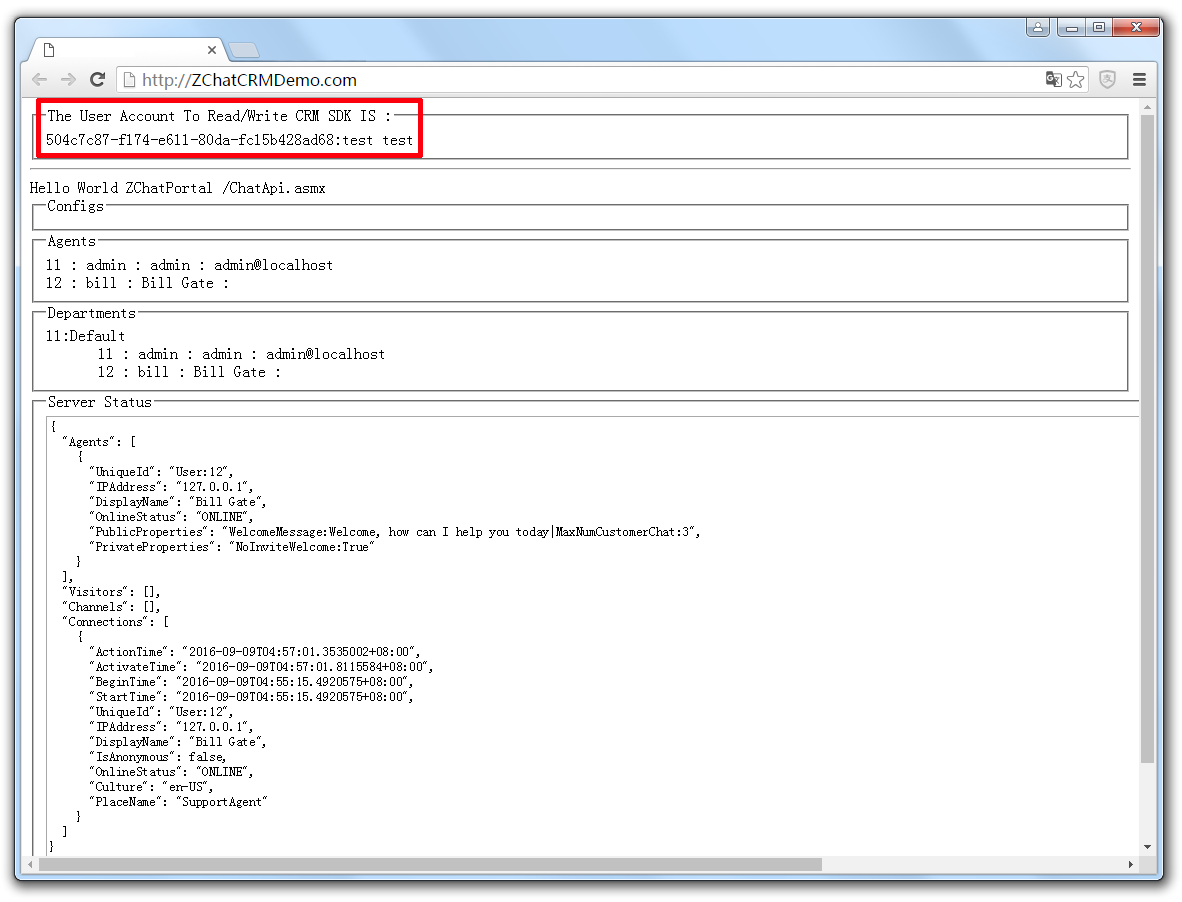Close the browser window
Viewport: 1182px width, 902px height.
point(1136,28)
